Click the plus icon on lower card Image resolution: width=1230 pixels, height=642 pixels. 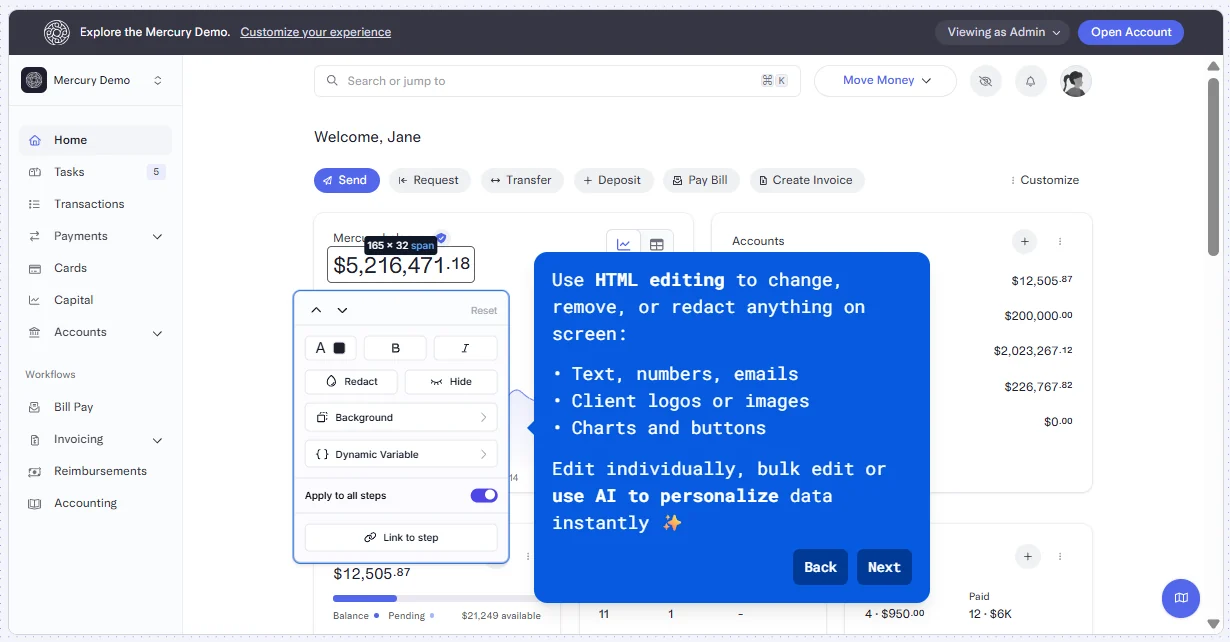[x=1027, y=556]
